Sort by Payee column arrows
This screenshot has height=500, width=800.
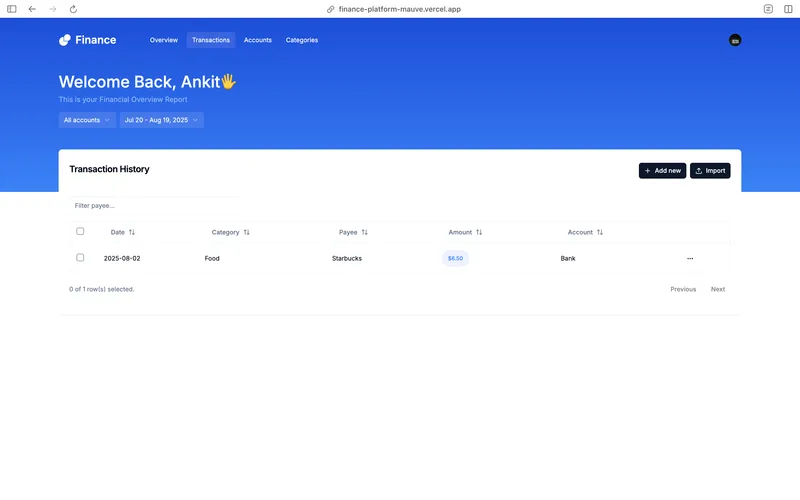364,232
